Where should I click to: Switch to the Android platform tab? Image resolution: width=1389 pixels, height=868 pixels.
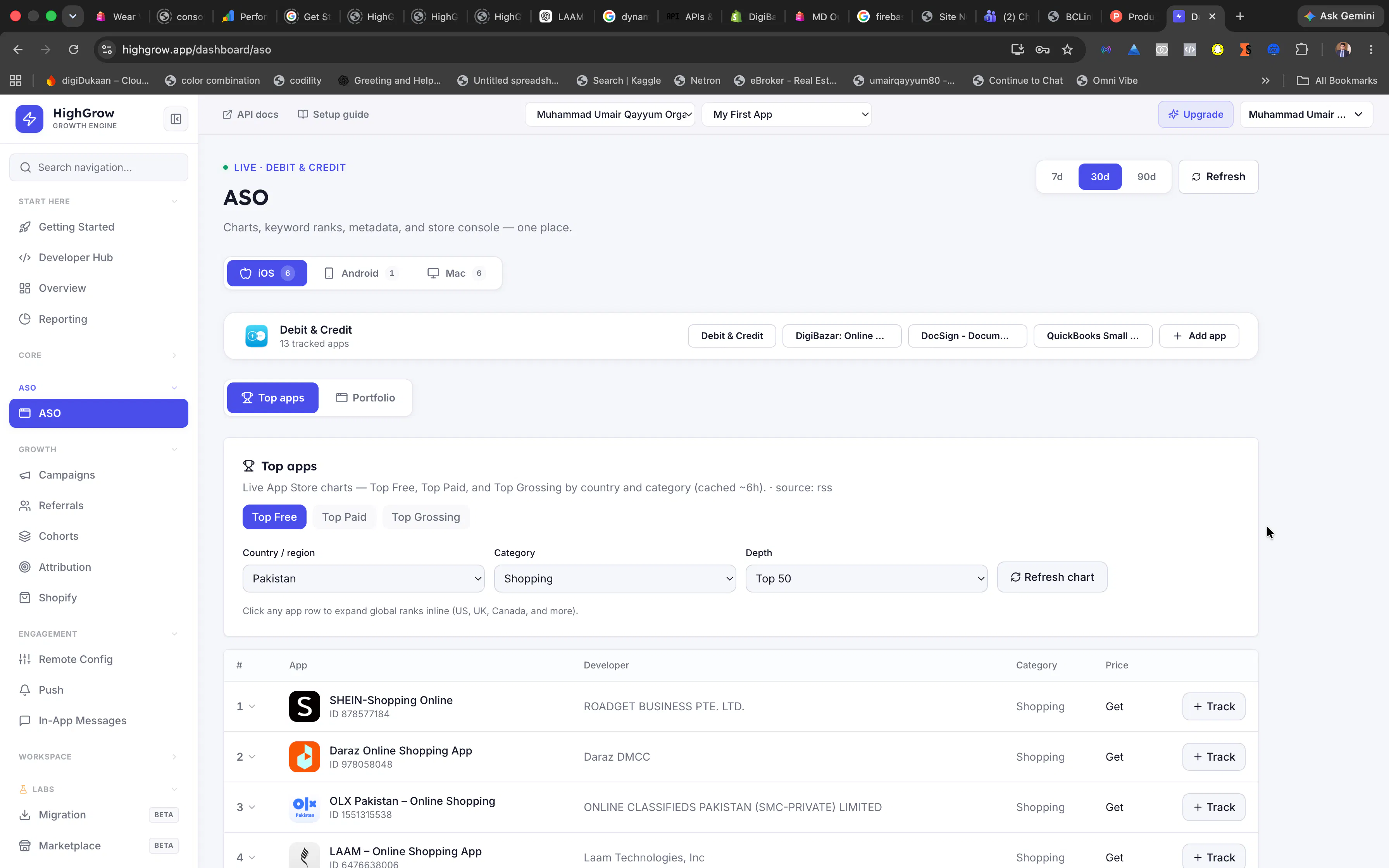(360, 273)
